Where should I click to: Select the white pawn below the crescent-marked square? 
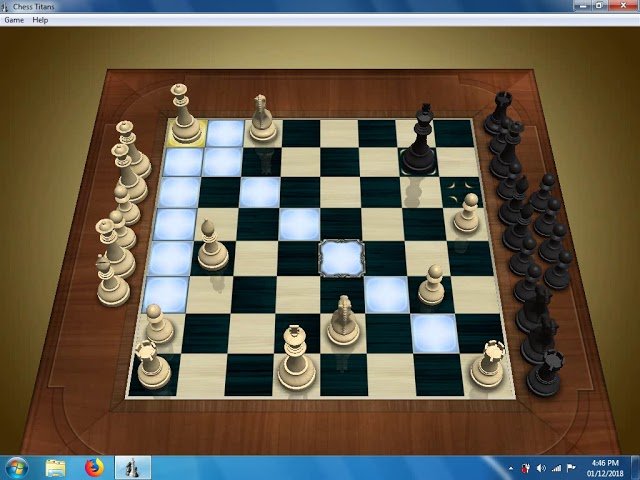click(467, 213)
